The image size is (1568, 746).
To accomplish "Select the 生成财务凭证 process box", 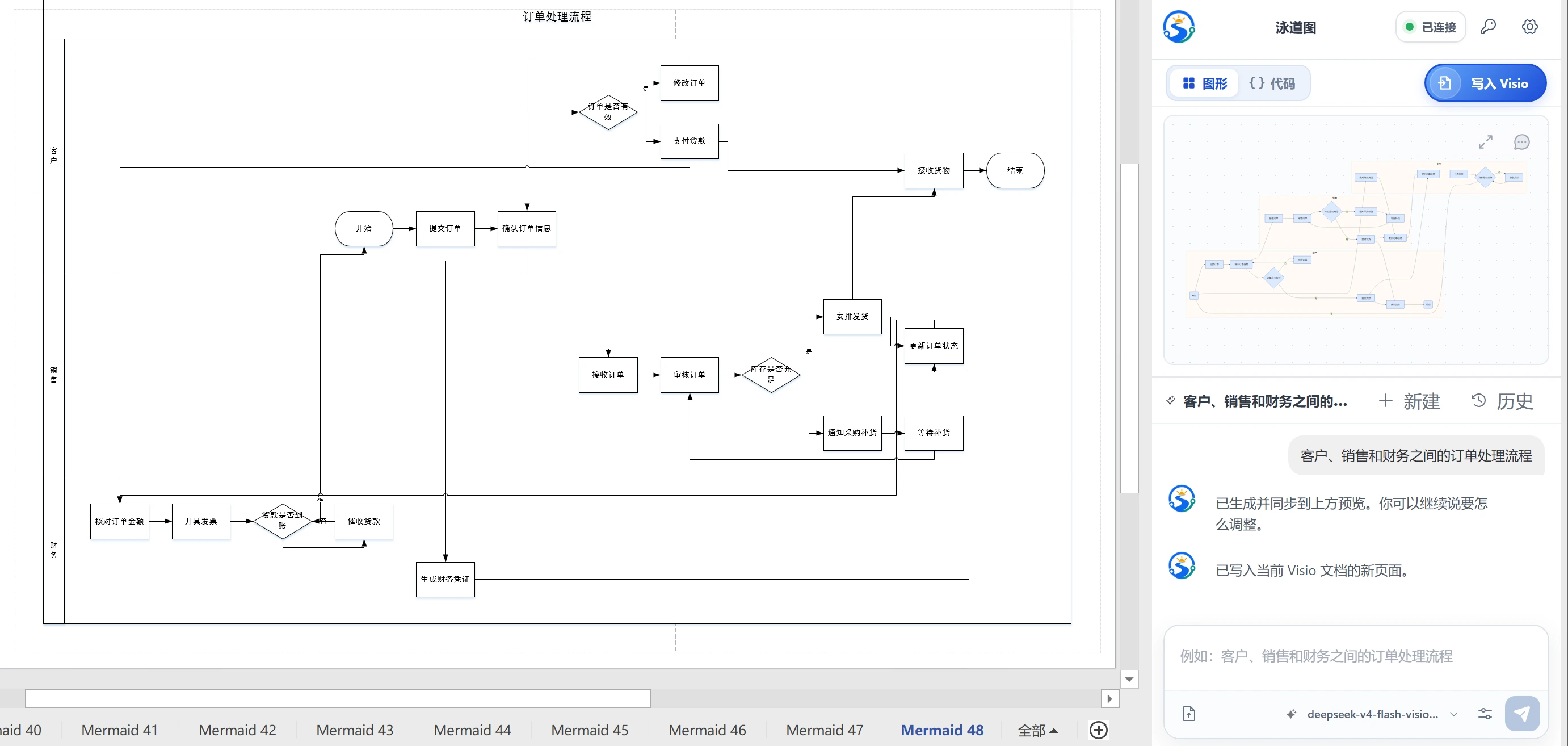I will coord(445,579).
